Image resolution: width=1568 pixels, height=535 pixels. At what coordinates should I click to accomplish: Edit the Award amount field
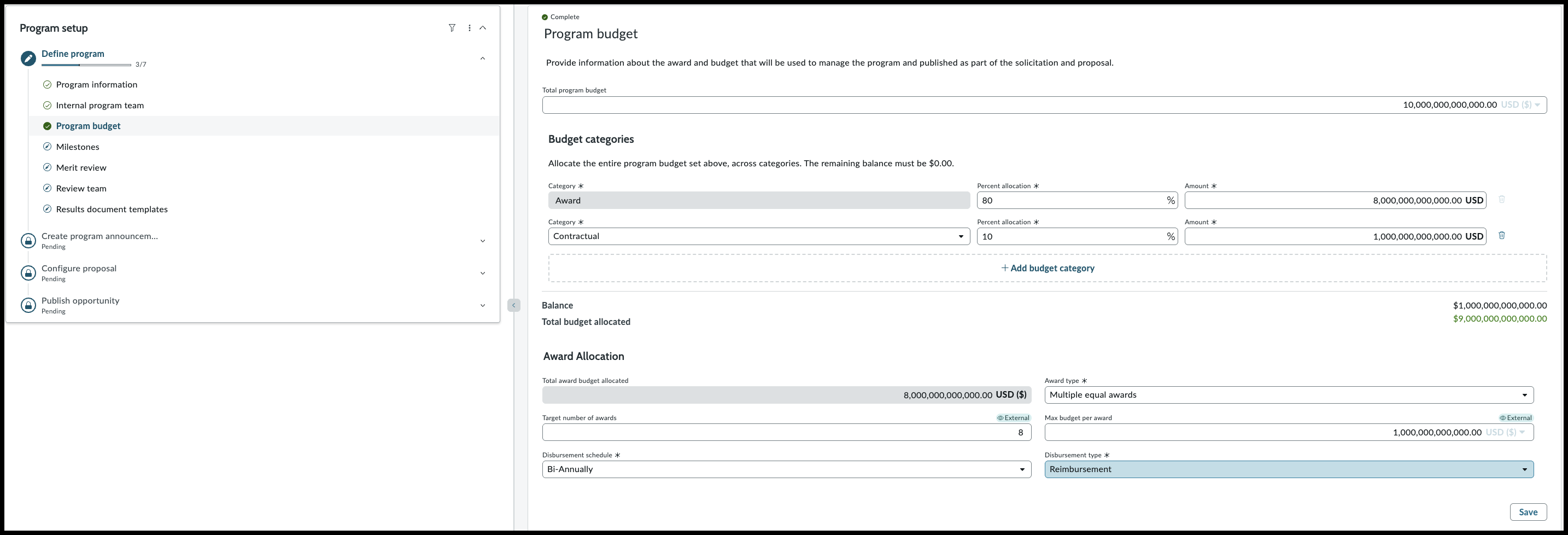pos(1336,200)
